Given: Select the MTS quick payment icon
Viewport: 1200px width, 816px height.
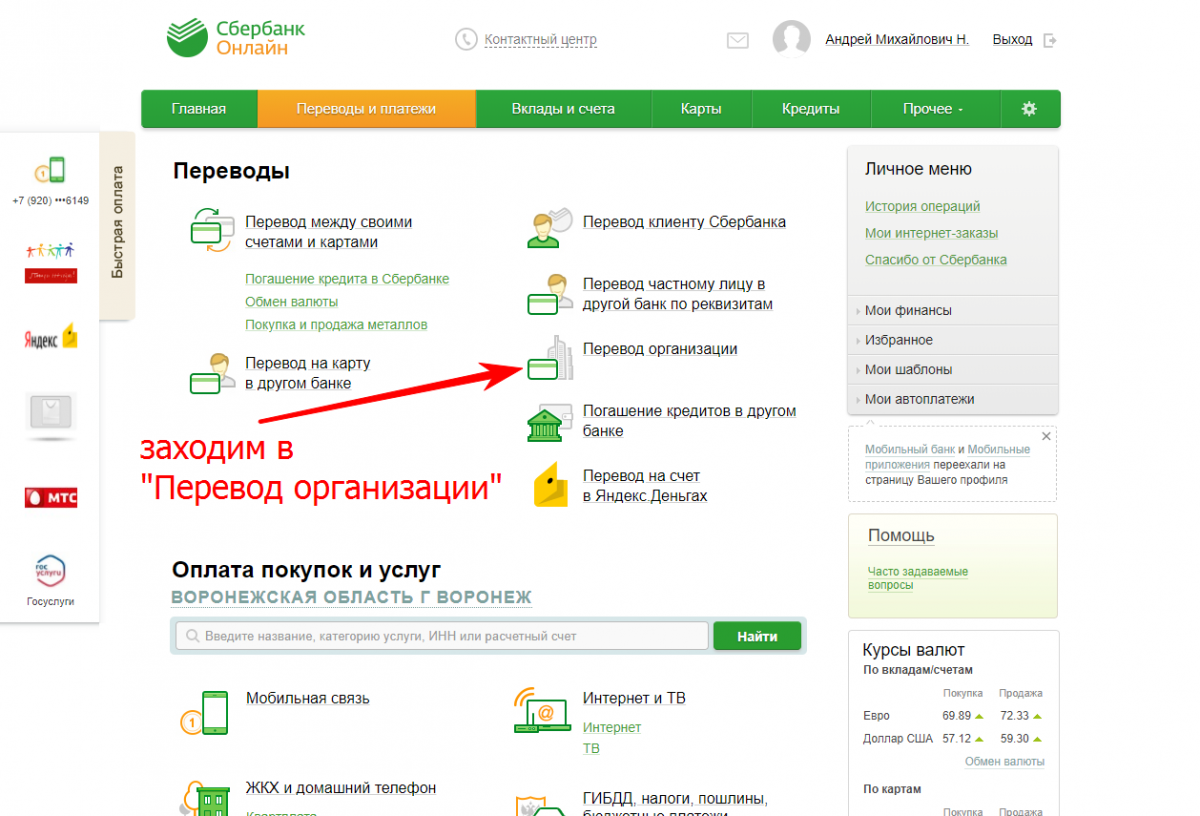Looking at the screenshot, I should tap(51, 497).
